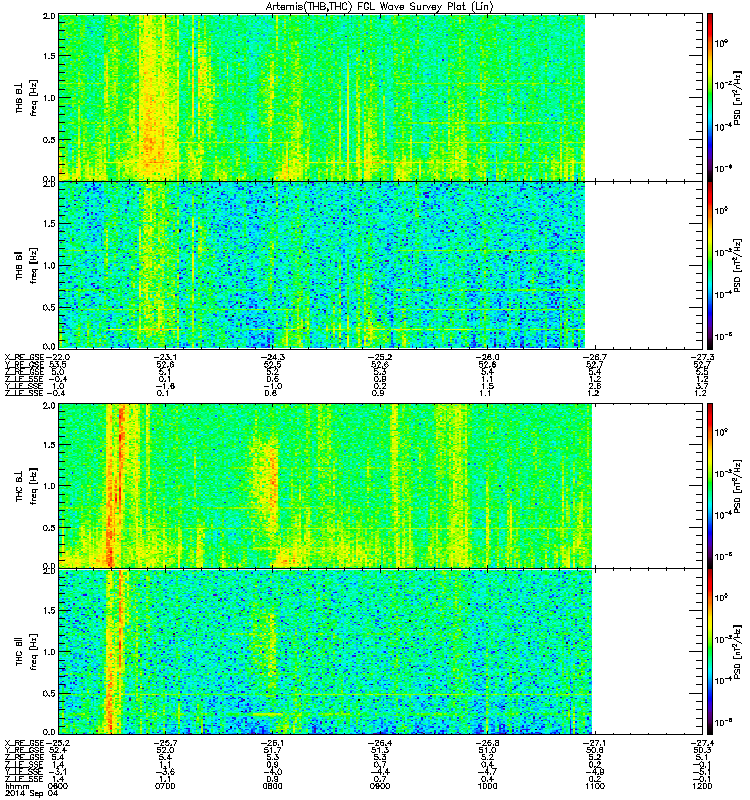
Task: Click the THB X_RE_GSE value '-27.3'
Action: [702, 357]
